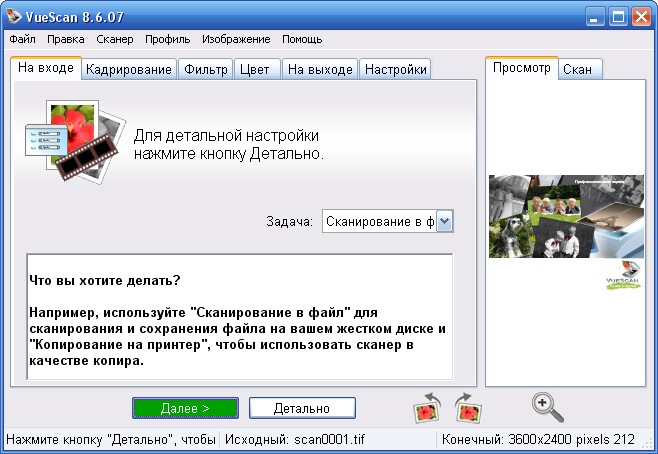
Task: Open the Изображение menu
Action: click(x=236, y=39)
